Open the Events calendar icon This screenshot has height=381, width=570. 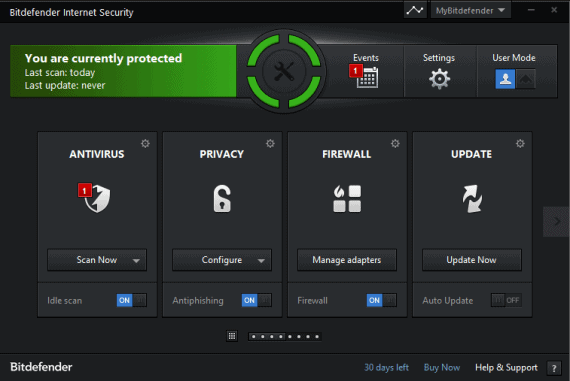367,77
